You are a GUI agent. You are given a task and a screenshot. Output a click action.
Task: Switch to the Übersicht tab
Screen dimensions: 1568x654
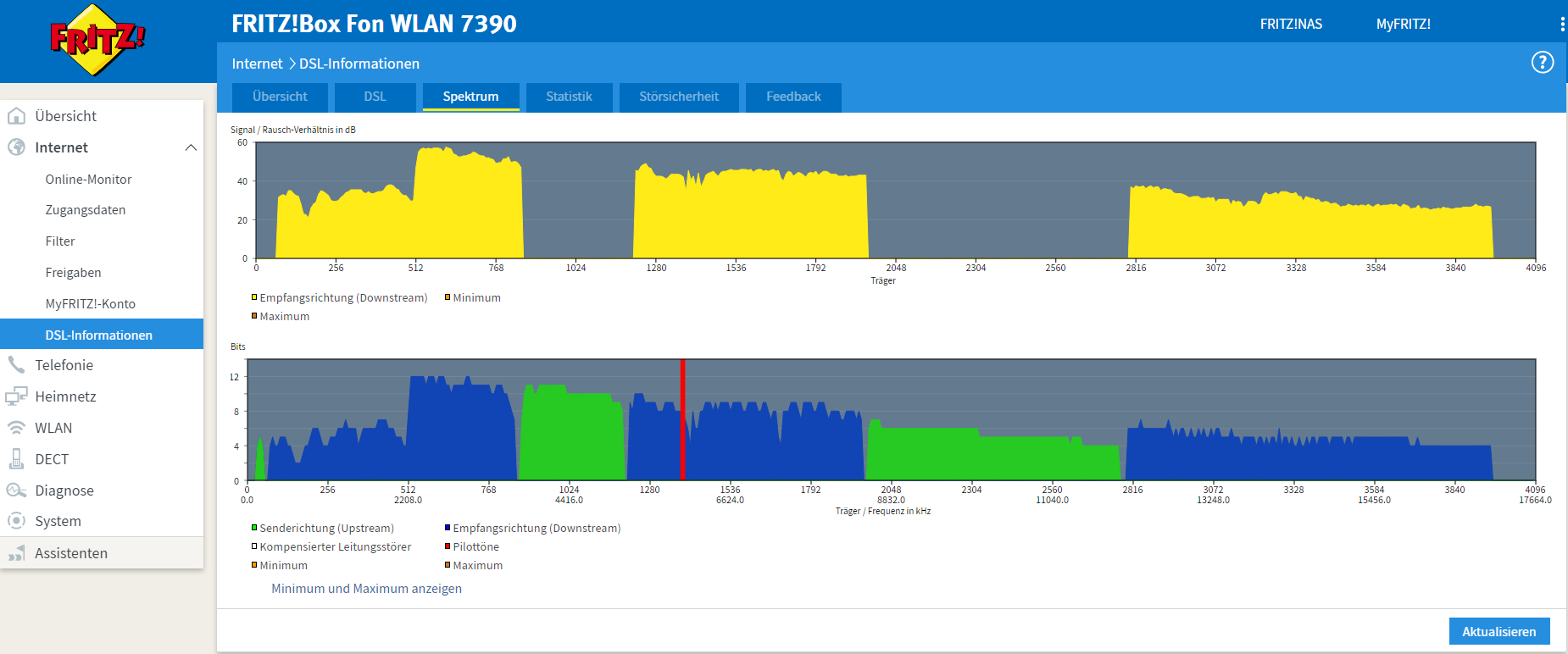[280, 97]
